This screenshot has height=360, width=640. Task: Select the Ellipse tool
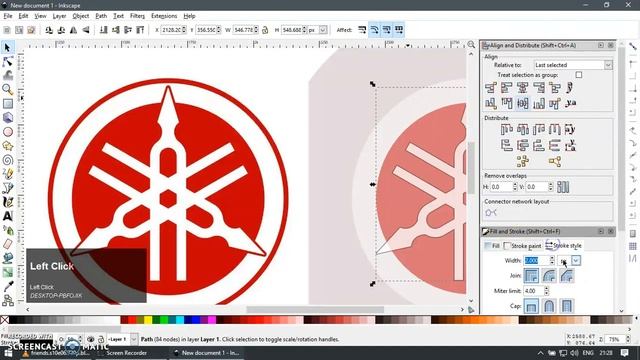coord(7,132)
